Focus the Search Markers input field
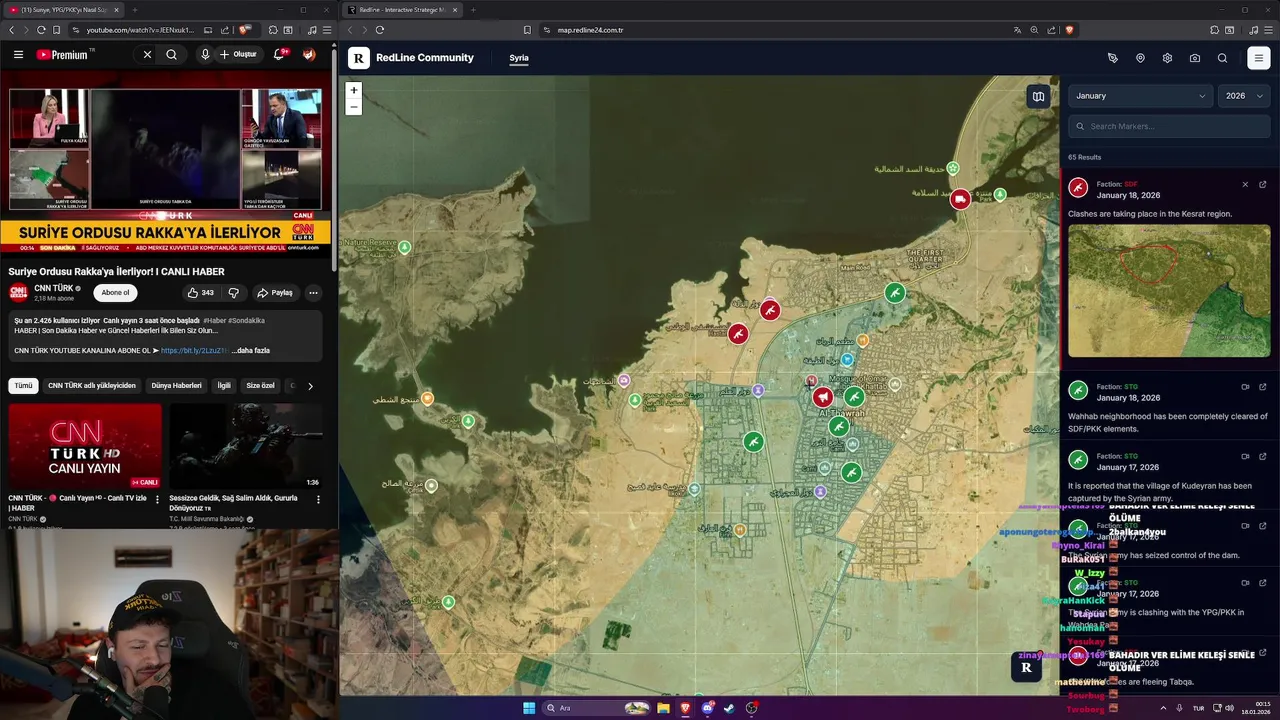The width and height of the screenshot is (1280, 720). pos(1169,126)
